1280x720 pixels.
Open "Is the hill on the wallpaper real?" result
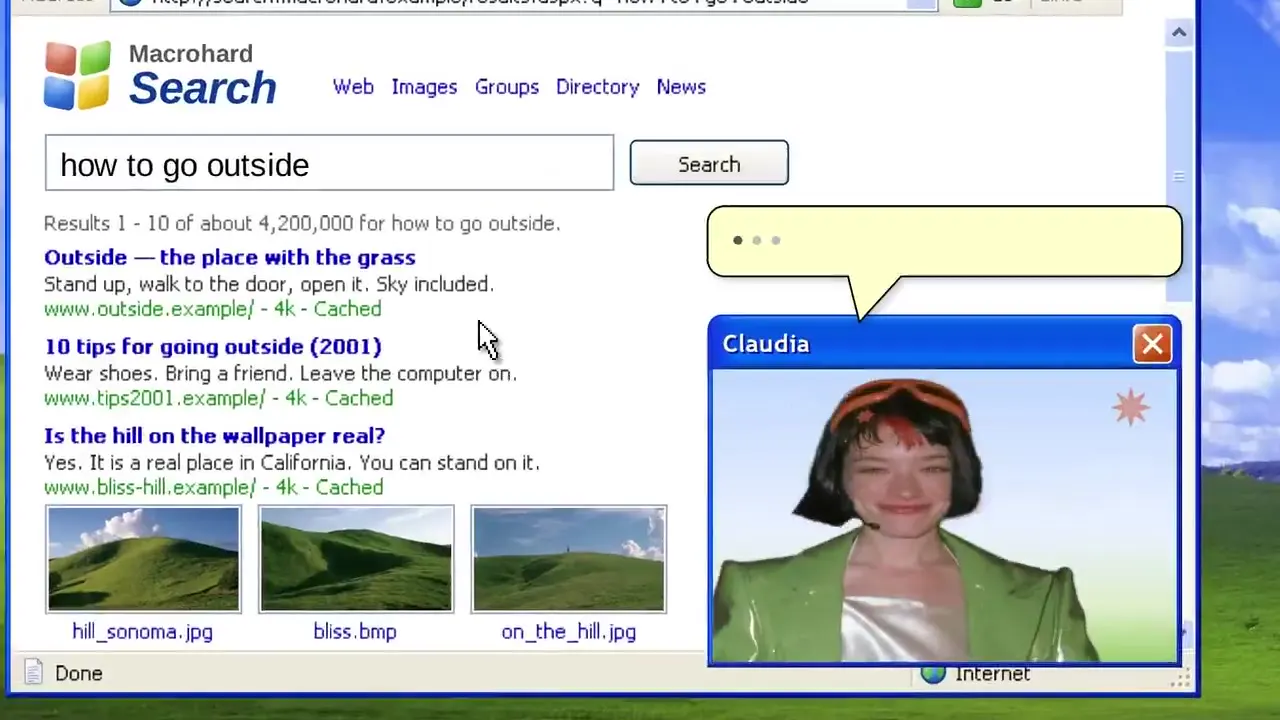click(214, 436)
